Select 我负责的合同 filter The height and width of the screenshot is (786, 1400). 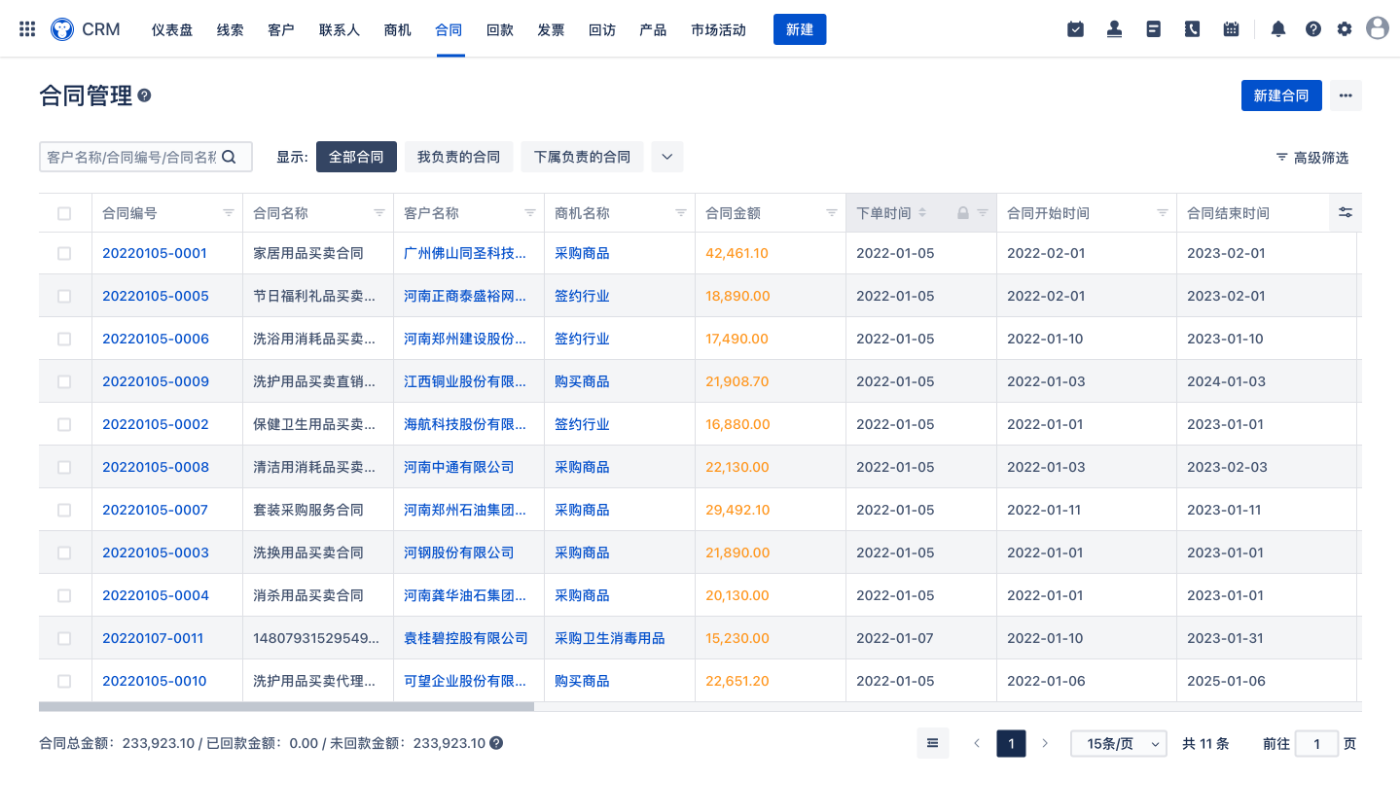(x=458, y=157)
